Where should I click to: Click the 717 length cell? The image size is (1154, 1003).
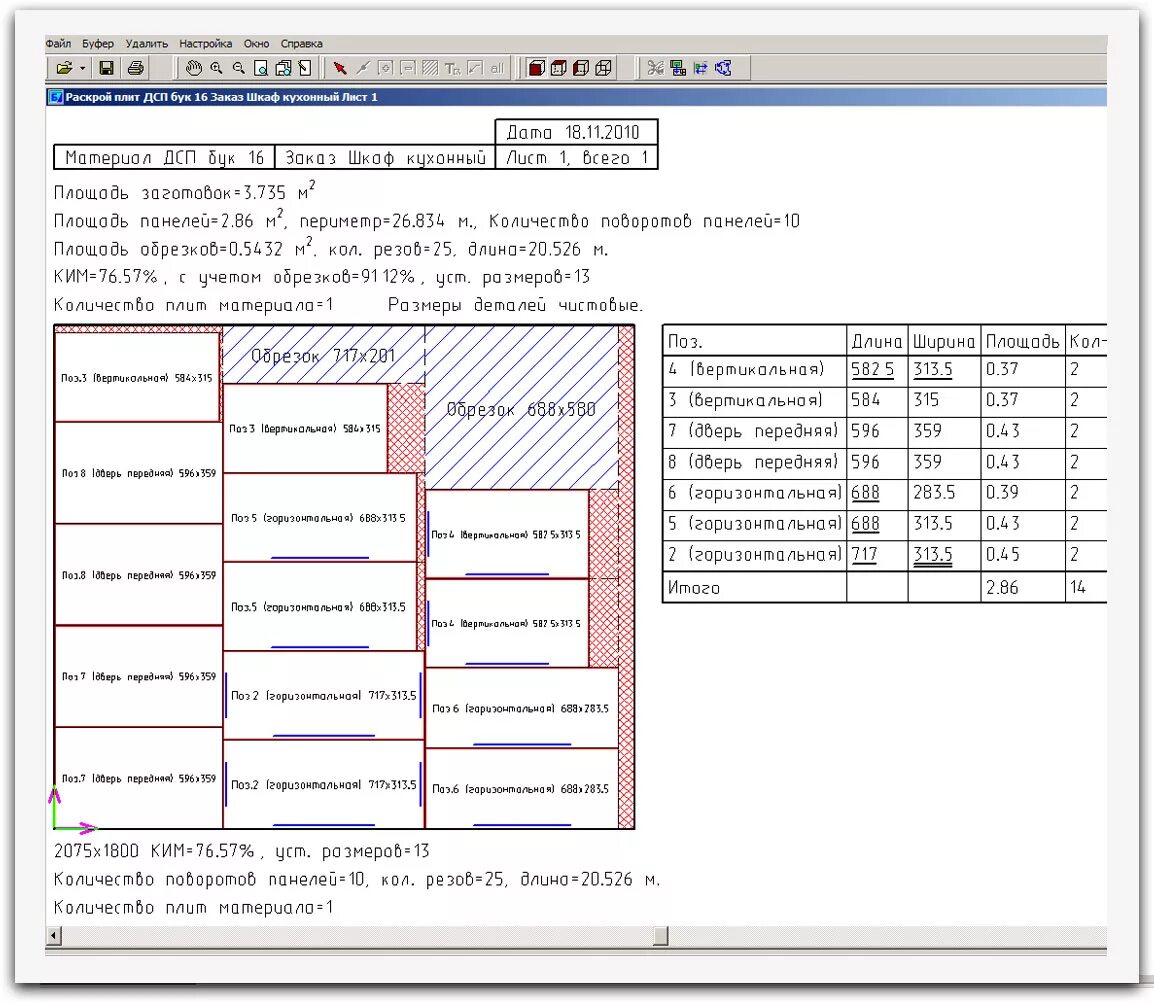point(877,556)
